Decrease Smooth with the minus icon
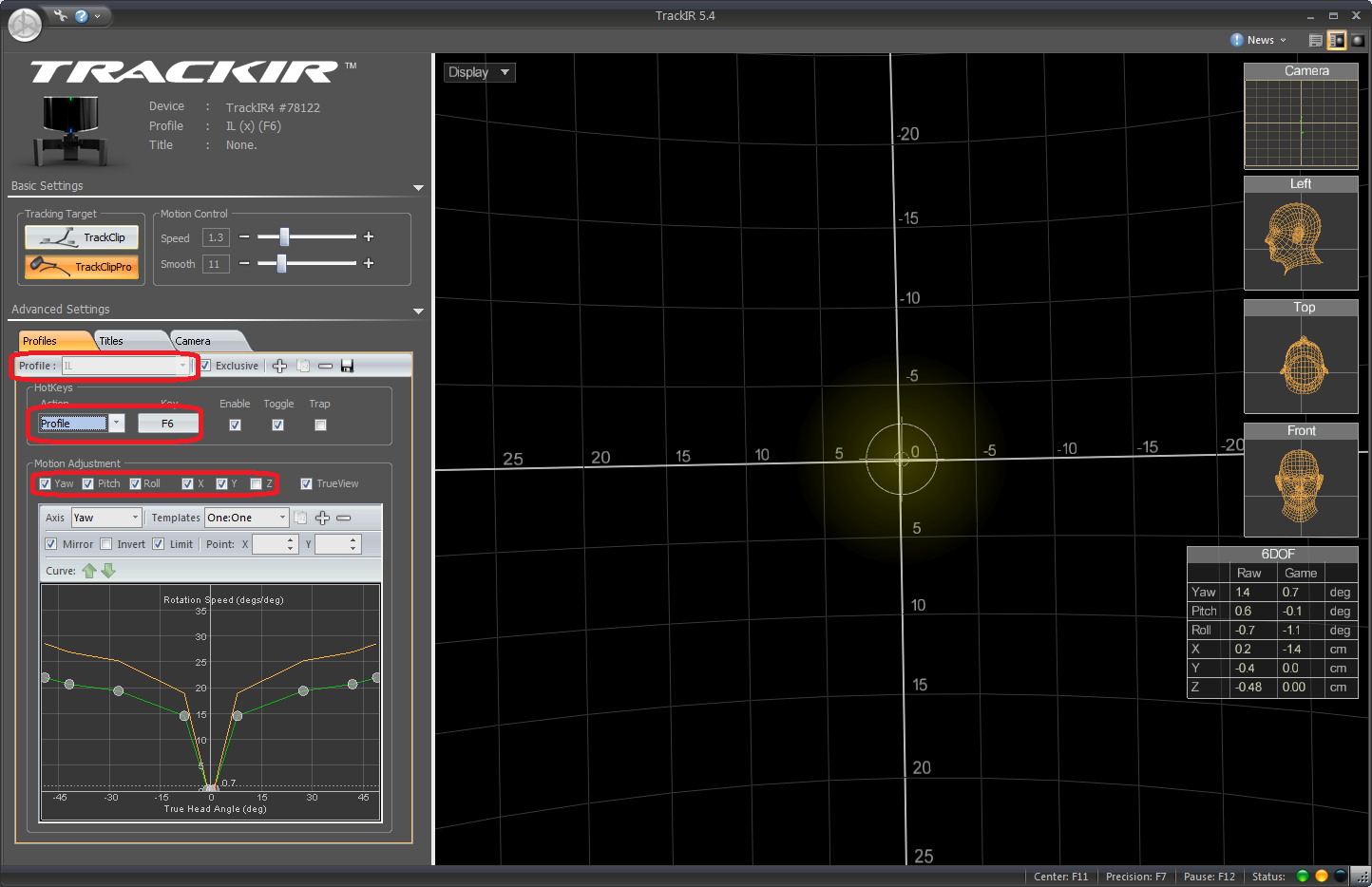The height and width of the screenshot is (887, 1372). pos(244,263)
